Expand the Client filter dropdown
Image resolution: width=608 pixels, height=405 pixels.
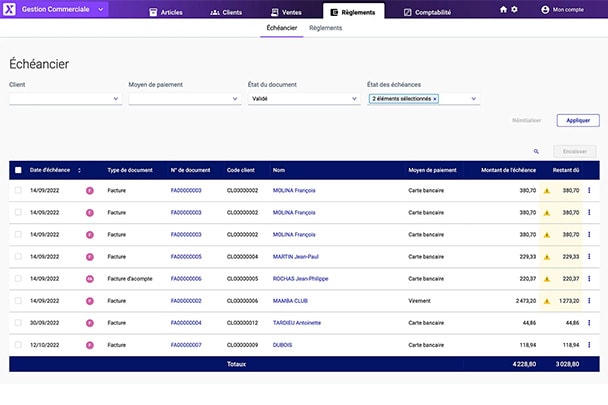point(116,99)
